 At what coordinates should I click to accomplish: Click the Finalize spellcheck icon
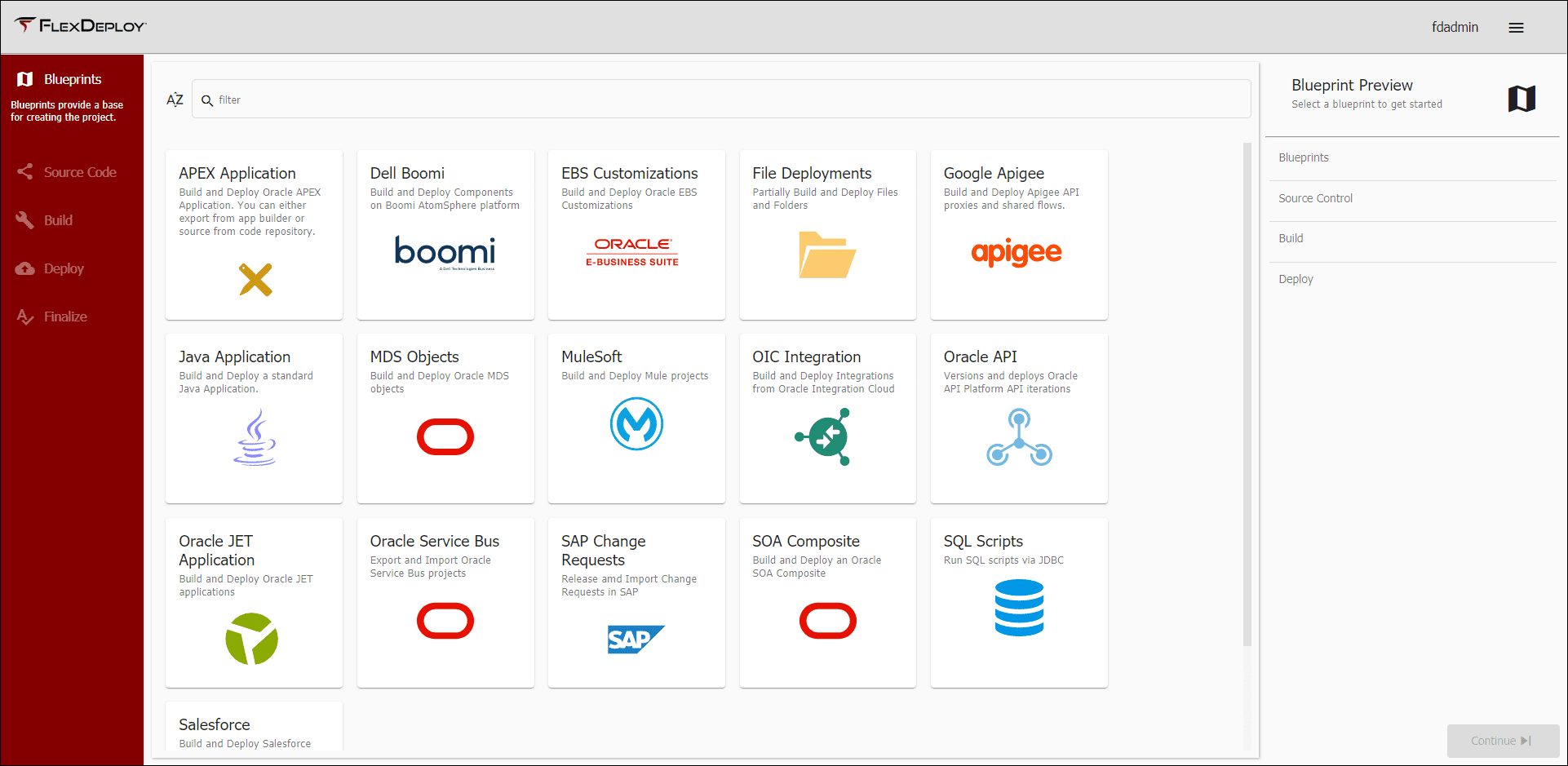click(x=25, y=317)
